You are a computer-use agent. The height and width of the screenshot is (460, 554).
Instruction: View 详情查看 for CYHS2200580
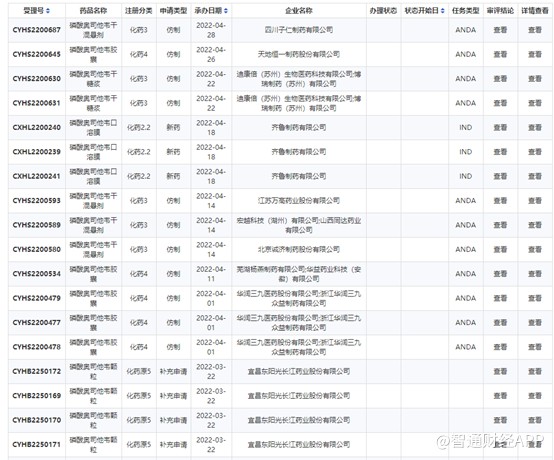(535, 249)
